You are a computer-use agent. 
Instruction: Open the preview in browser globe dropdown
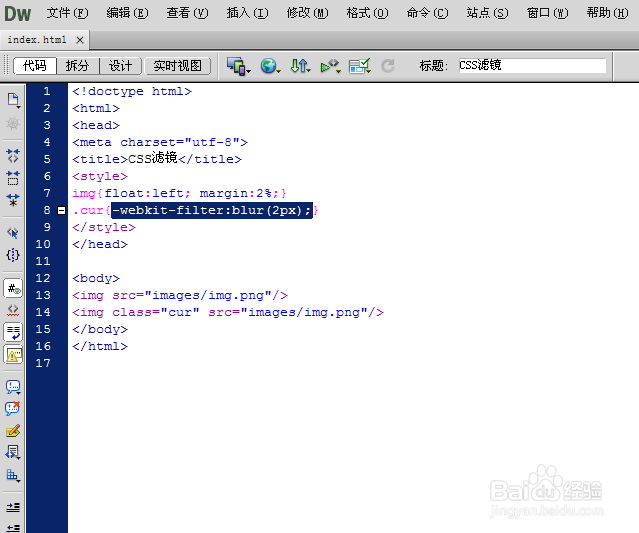tap(270, 66)
